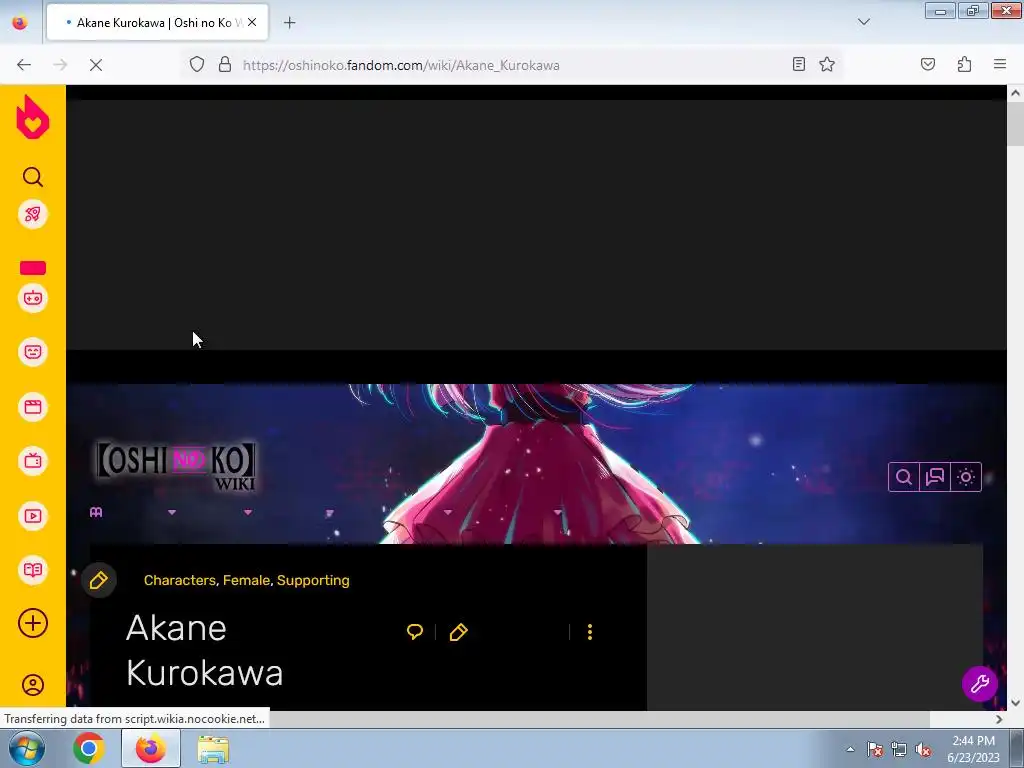Expand the third wiki navigation dropdown arrow
The image size is (1024, 768).
pyautogui.click(x=330, y=513)
